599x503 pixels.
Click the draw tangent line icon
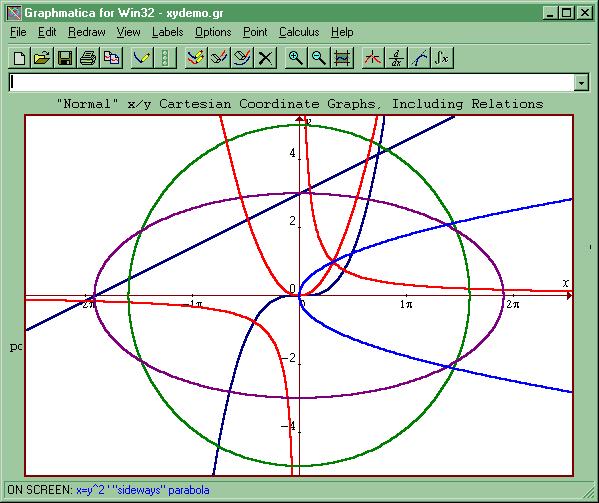click(x=419, y=58)
